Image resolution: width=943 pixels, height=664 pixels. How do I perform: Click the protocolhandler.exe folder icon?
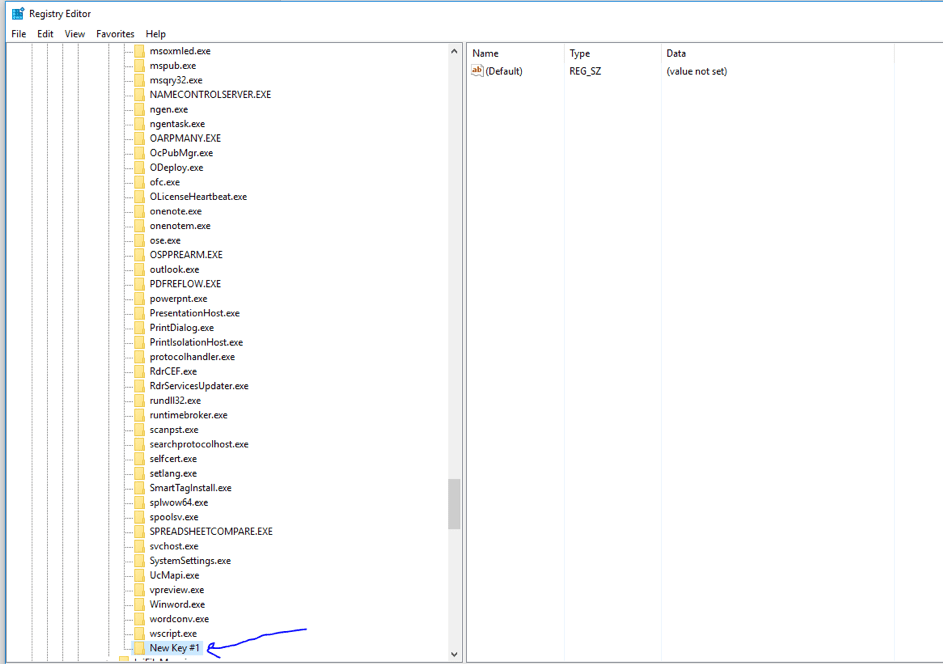[140, 357]
